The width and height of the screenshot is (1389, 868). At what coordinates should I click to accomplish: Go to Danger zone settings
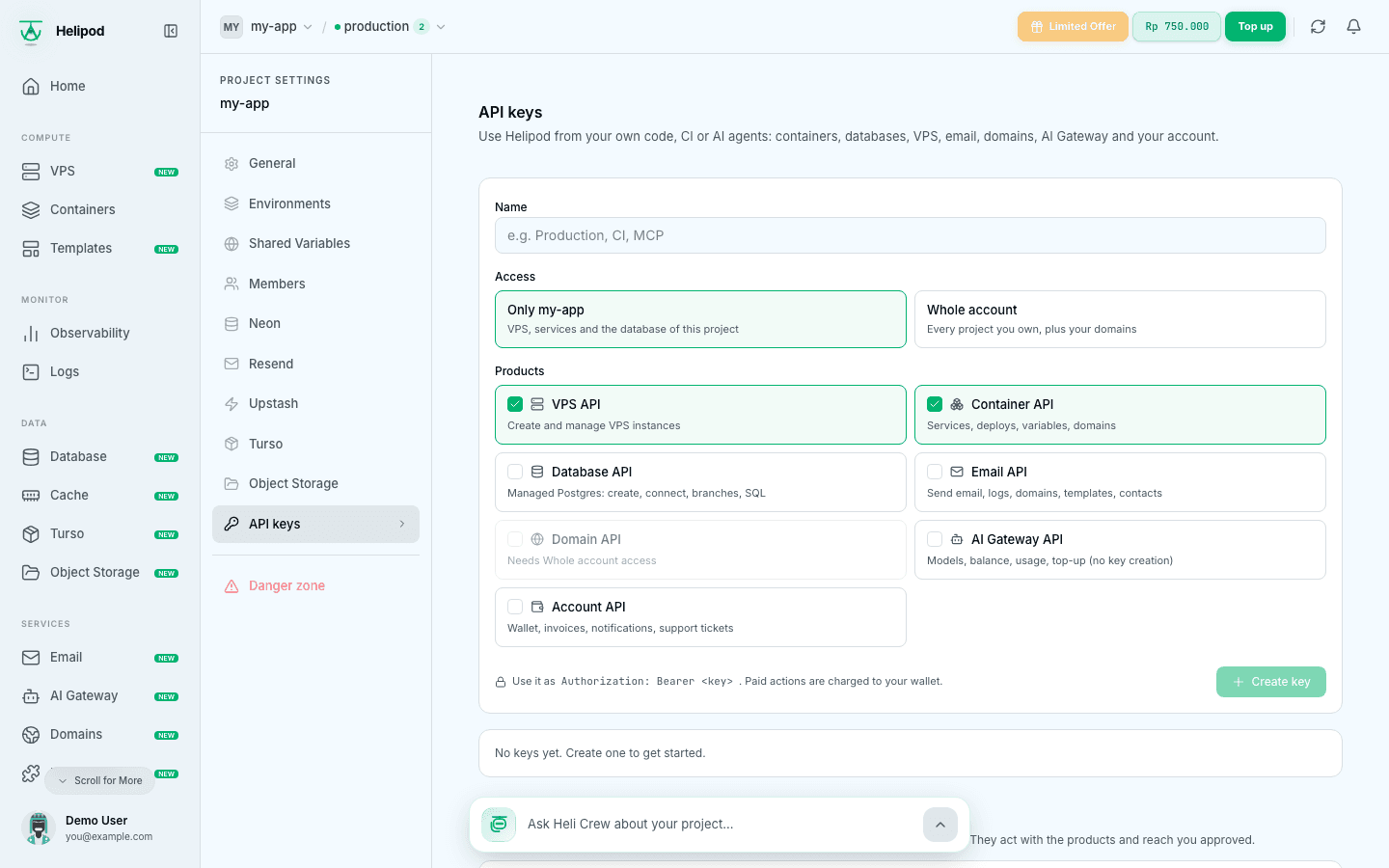[x=315, y=586]
